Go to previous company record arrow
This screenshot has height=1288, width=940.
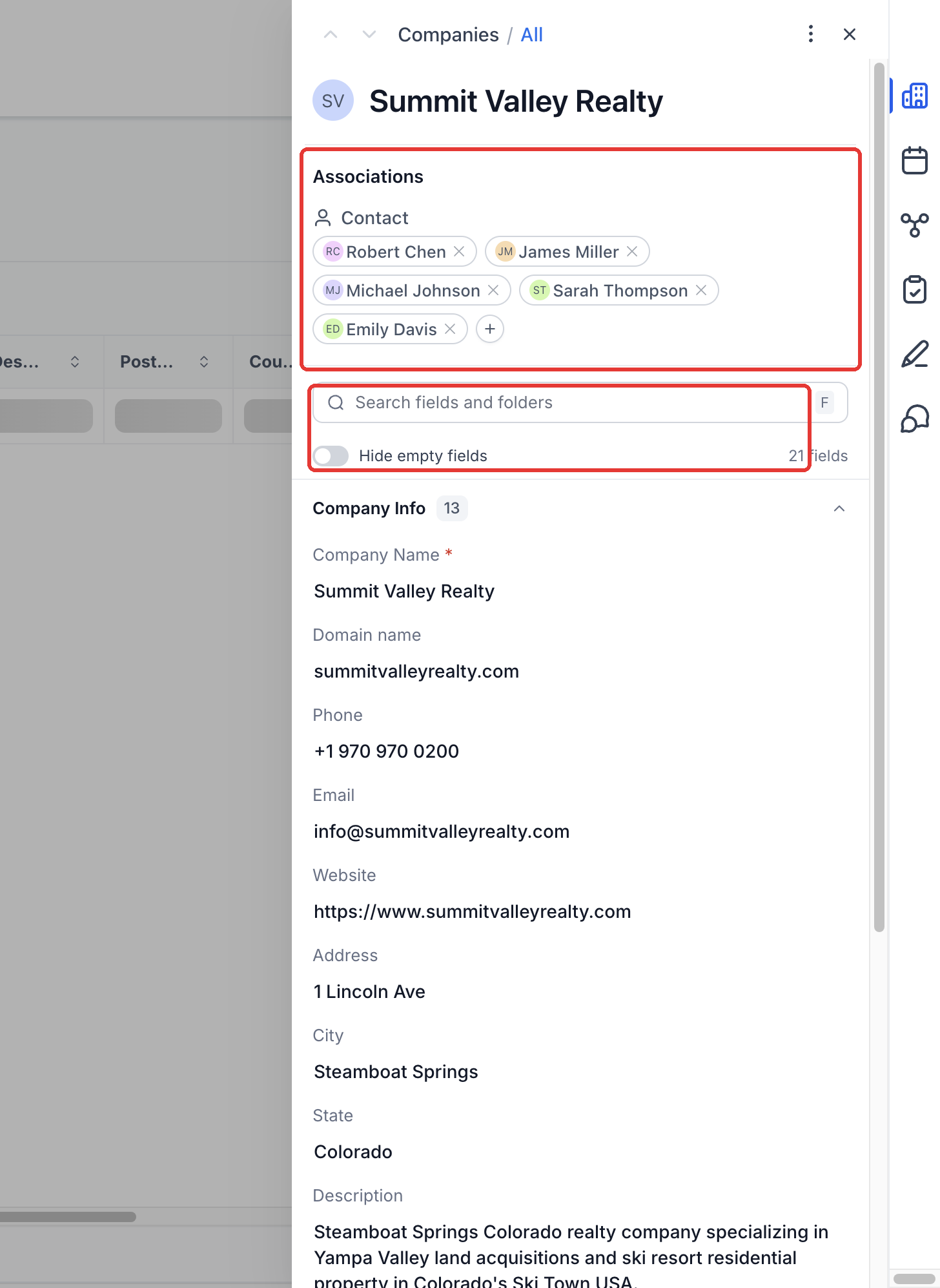tap(331, 35)
